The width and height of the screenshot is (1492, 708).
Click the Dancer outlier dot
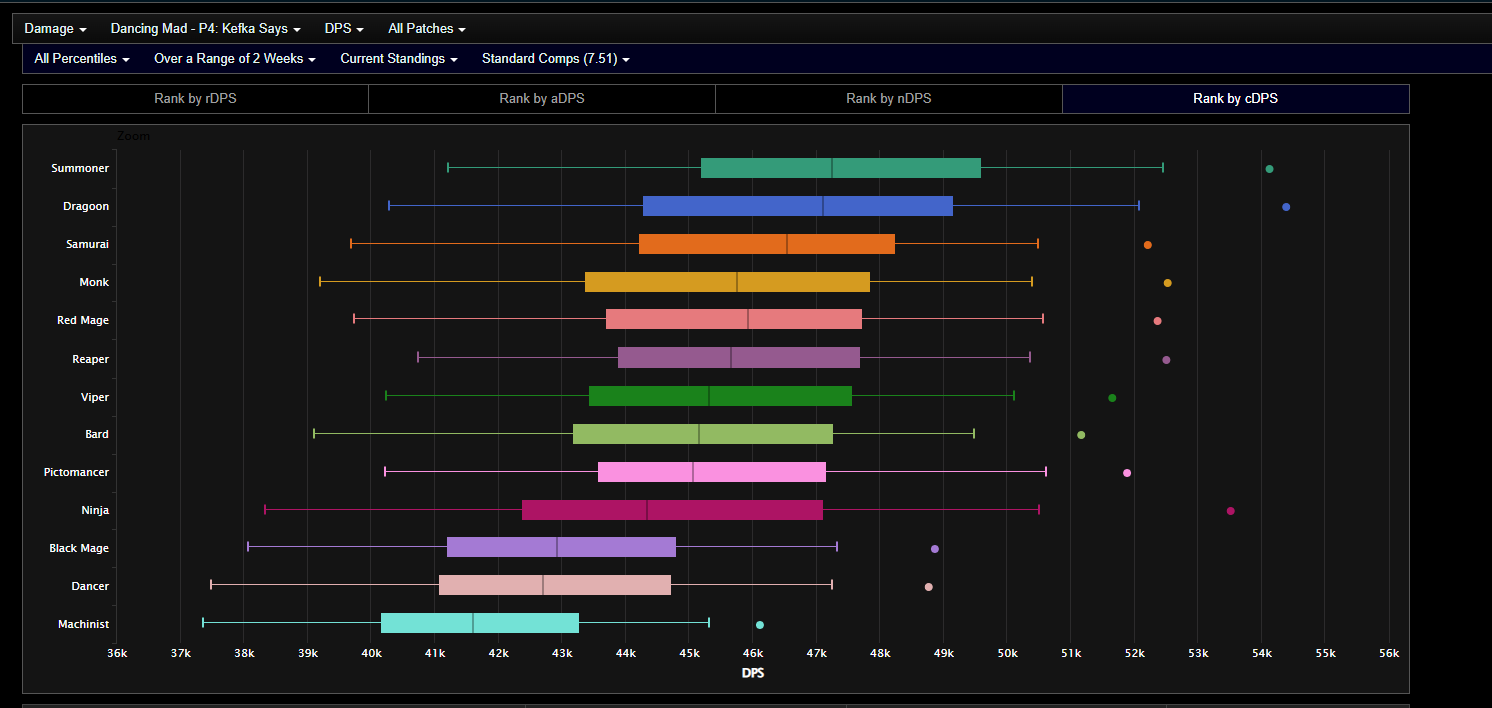(x=928, y=587)
